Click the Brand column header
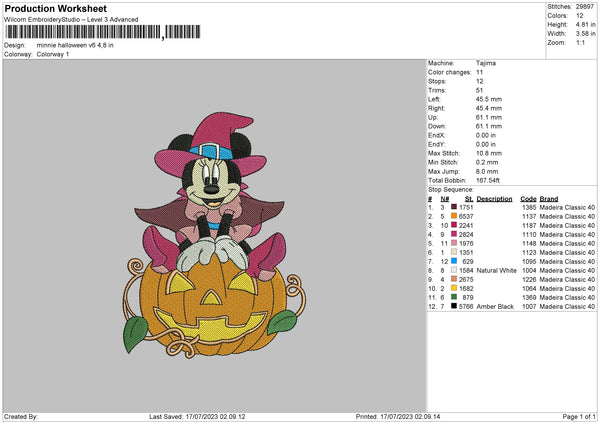600x424 pixels. (x=549, y=198)
